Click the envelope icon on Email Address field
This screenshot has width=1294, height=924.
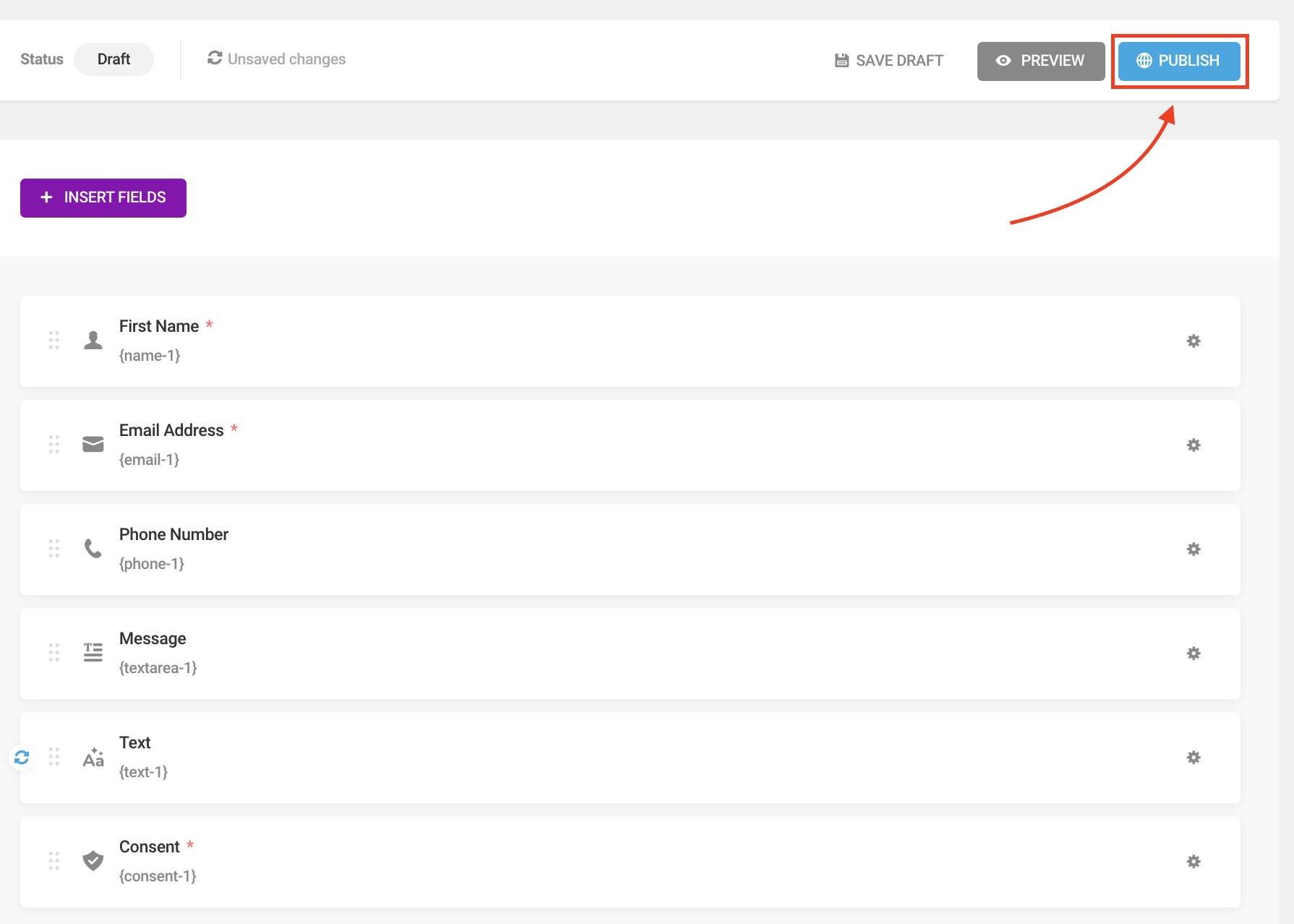[x=93, y=444]
